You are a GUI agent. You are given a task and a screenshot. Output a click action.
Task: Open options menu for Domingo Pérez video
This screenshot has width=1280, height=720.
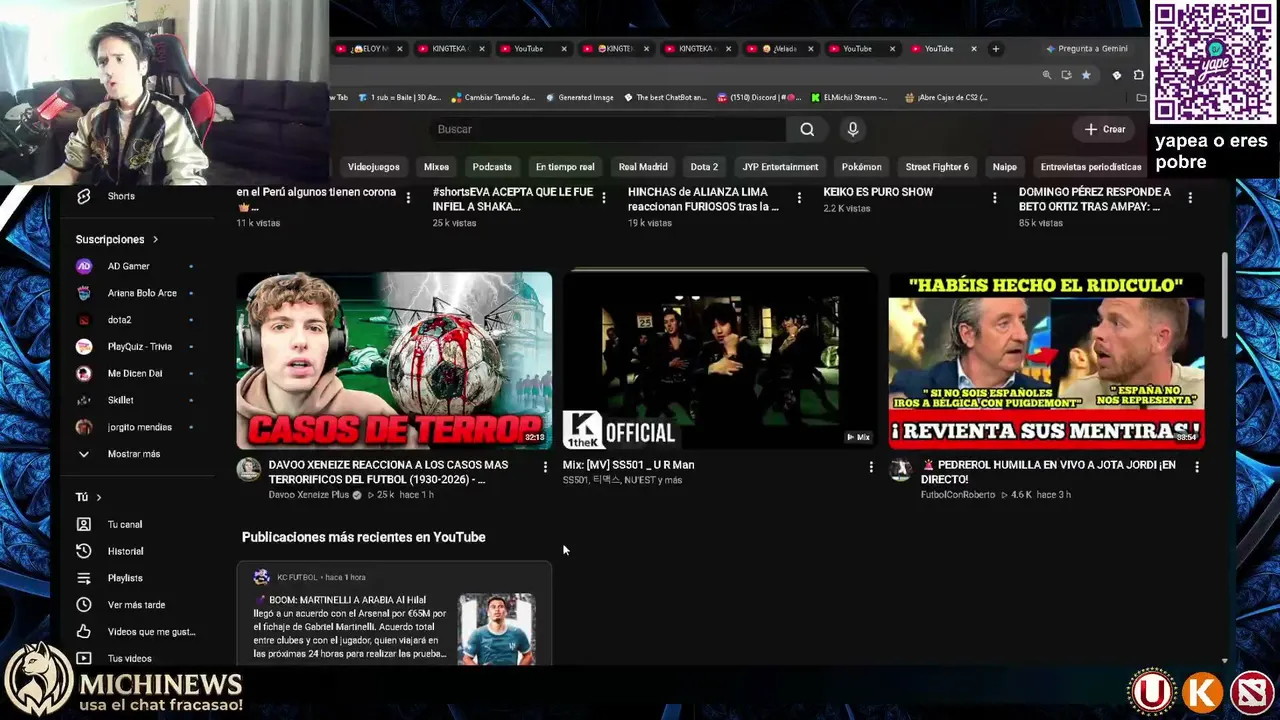click(x=1190, y=198)
